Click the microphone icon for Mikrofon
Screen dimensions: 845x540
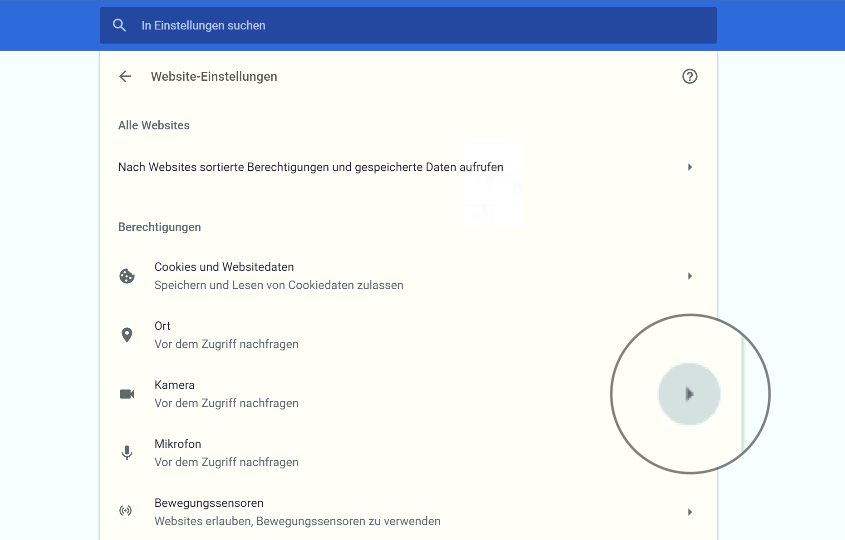point(127,453)
